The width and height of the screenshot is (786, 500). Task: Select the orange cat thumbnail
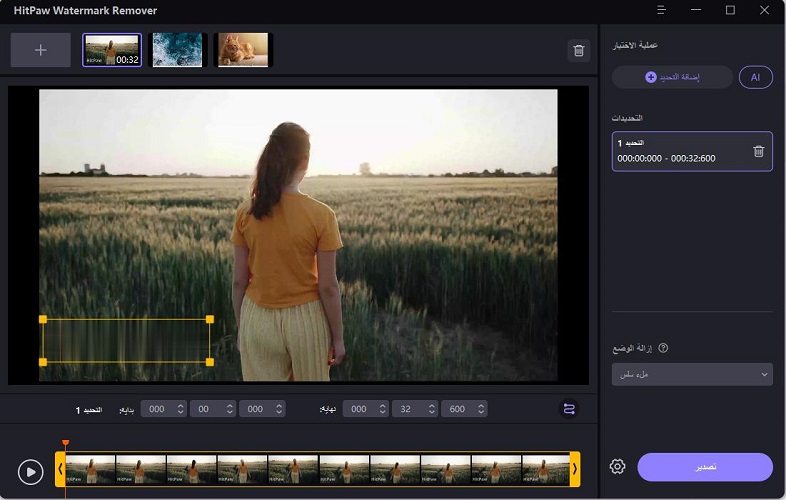coord(243,50)
